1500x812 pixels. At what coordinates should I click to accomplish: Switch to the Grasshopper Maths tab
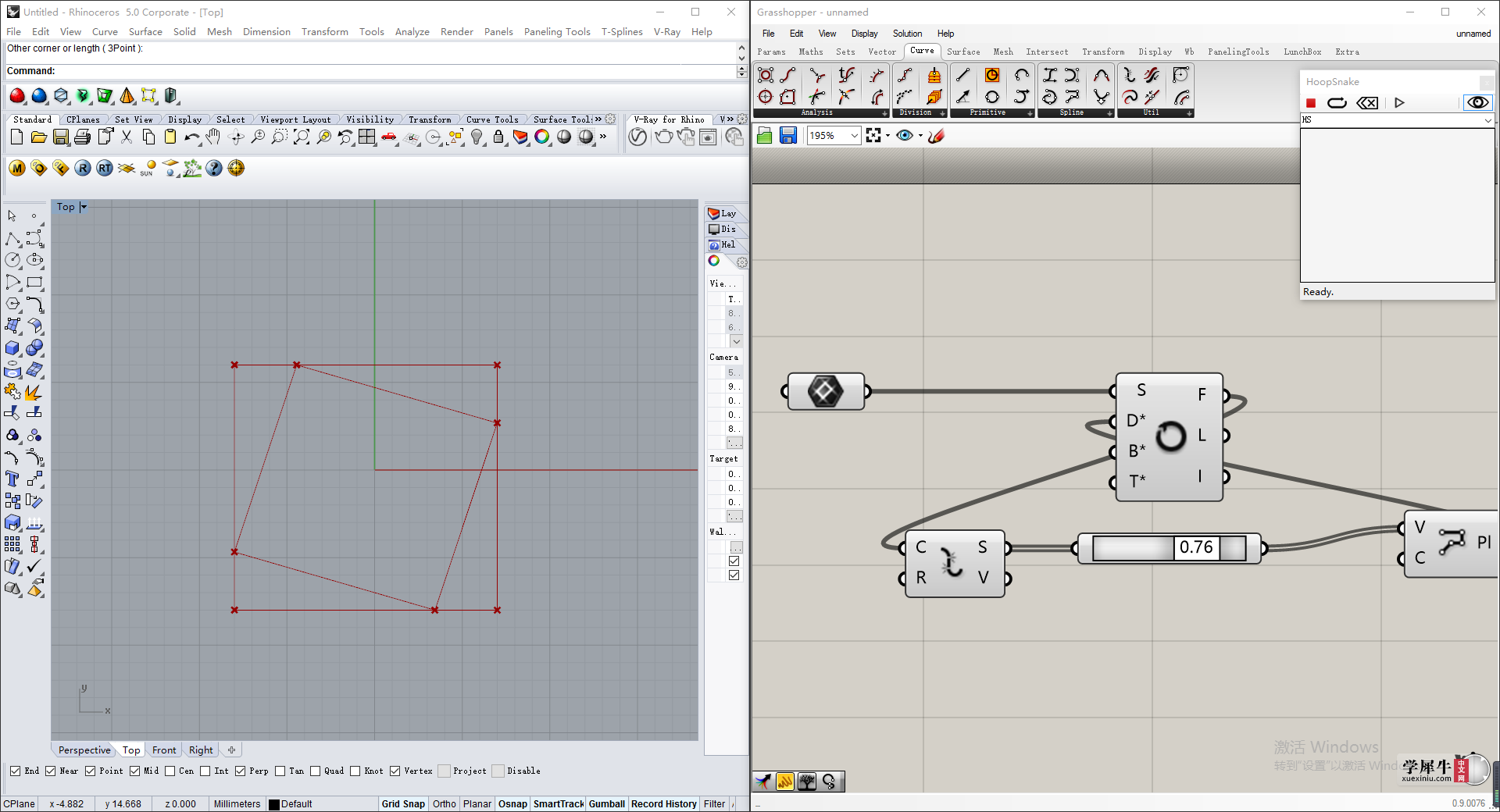pyautogui.click(x=811, y=52)
